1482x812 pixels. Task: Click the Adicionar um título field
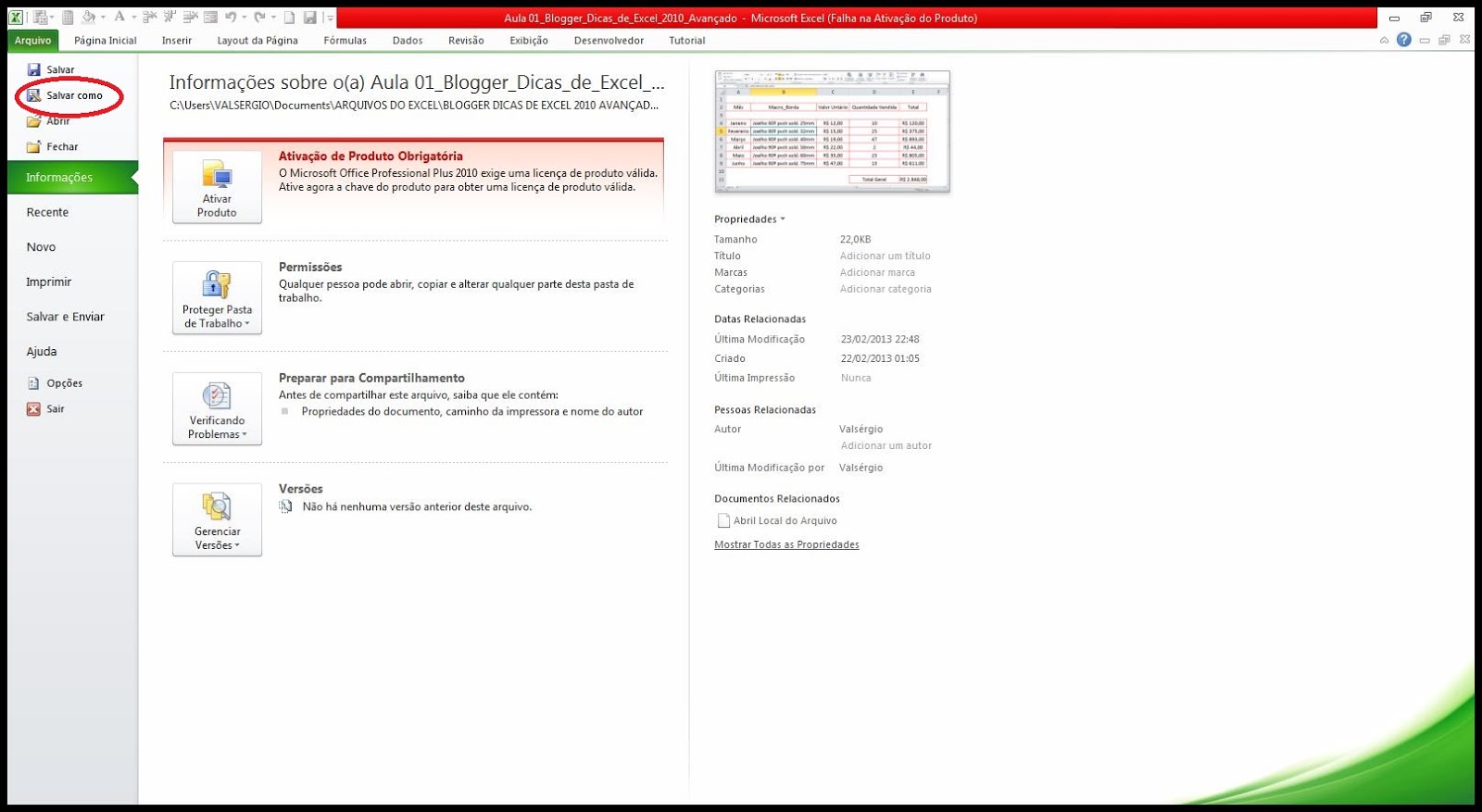click(x=885, y=256)
